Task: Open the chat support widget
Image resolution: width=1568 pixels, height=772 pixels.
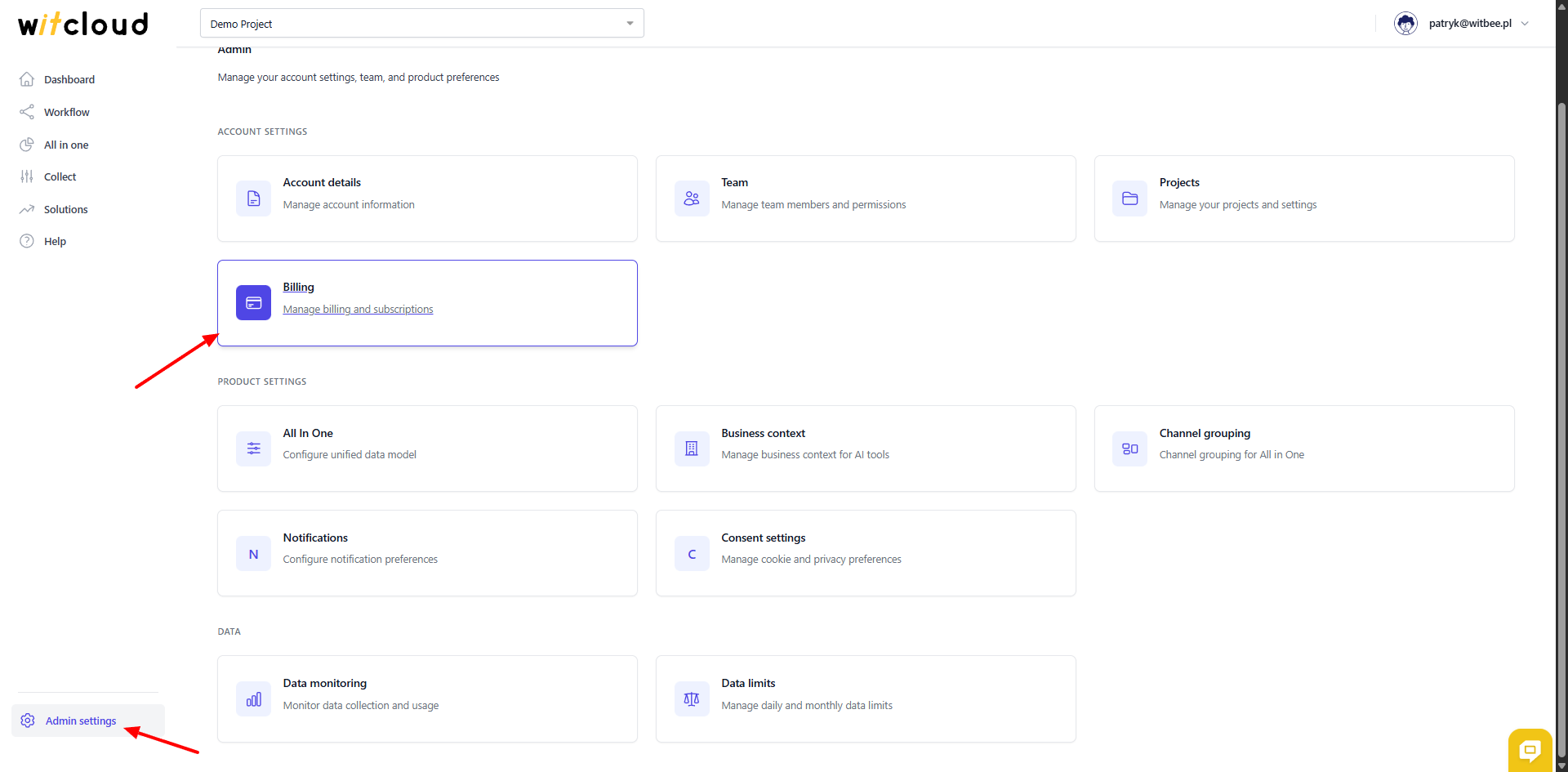Action: click(x=1530, y=749)
